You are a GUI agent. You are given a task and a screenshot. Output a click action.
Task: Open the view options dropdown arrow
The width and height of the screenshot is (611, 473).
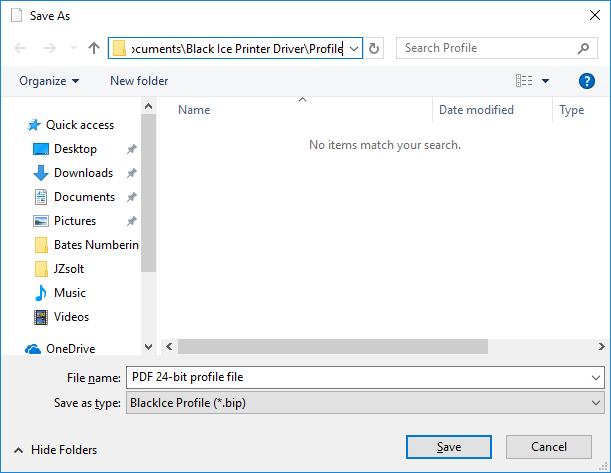(x=545, y=81)
